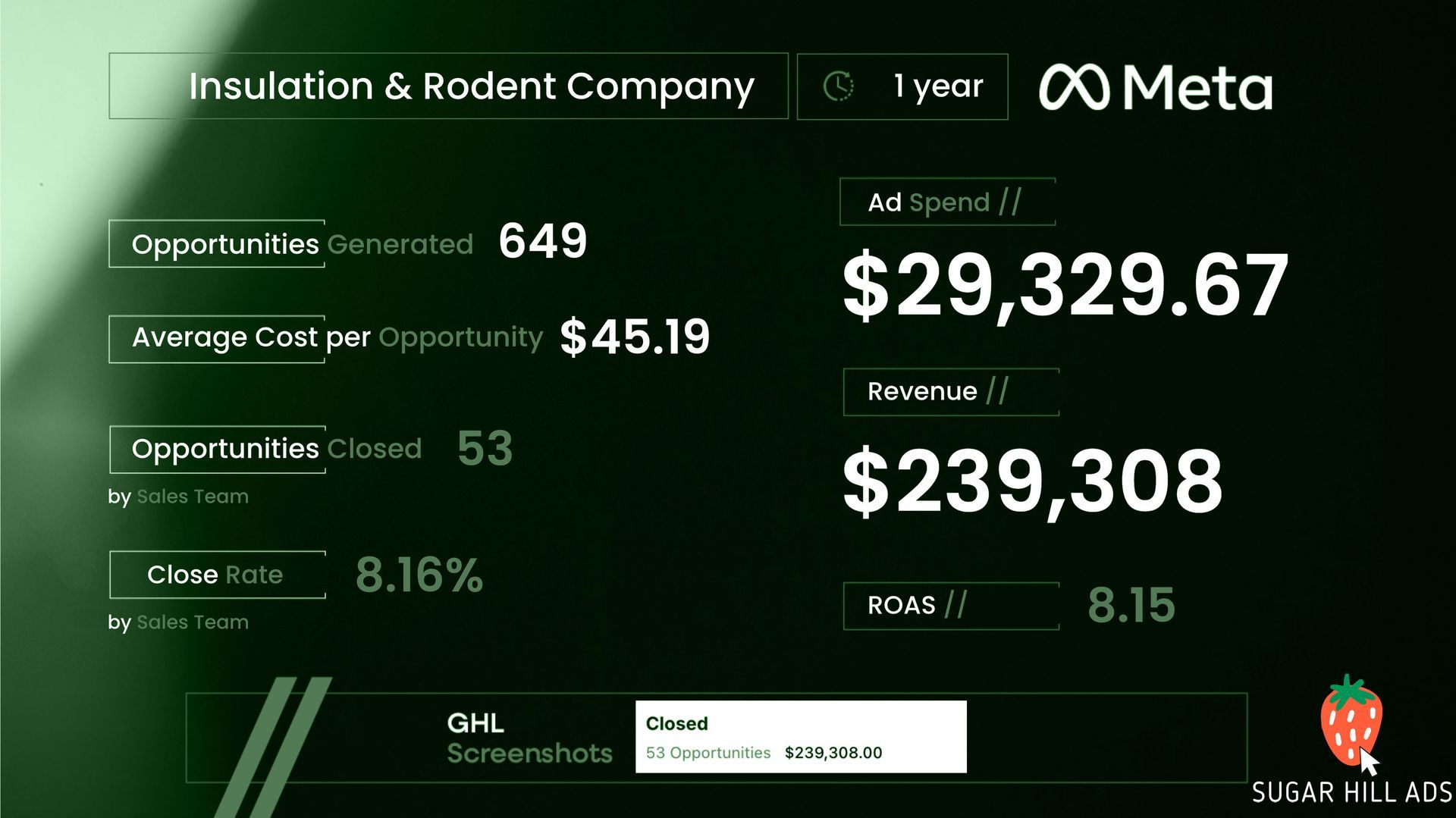The image size is (1456, 818).
Task: Select the Insulation & Rodent Company title
Action: (471, 86)
